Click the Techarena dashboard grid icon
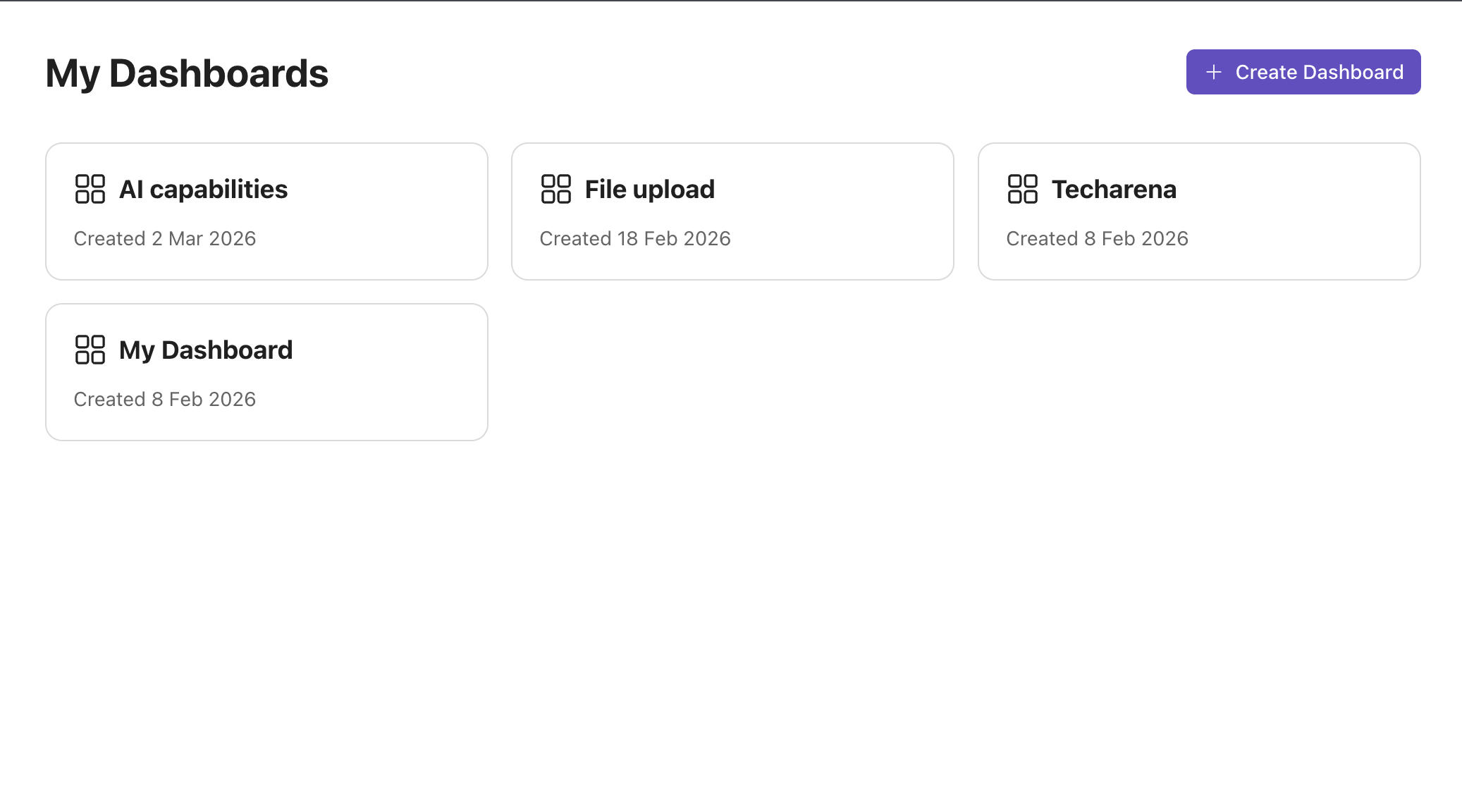 pos(1023,189)
